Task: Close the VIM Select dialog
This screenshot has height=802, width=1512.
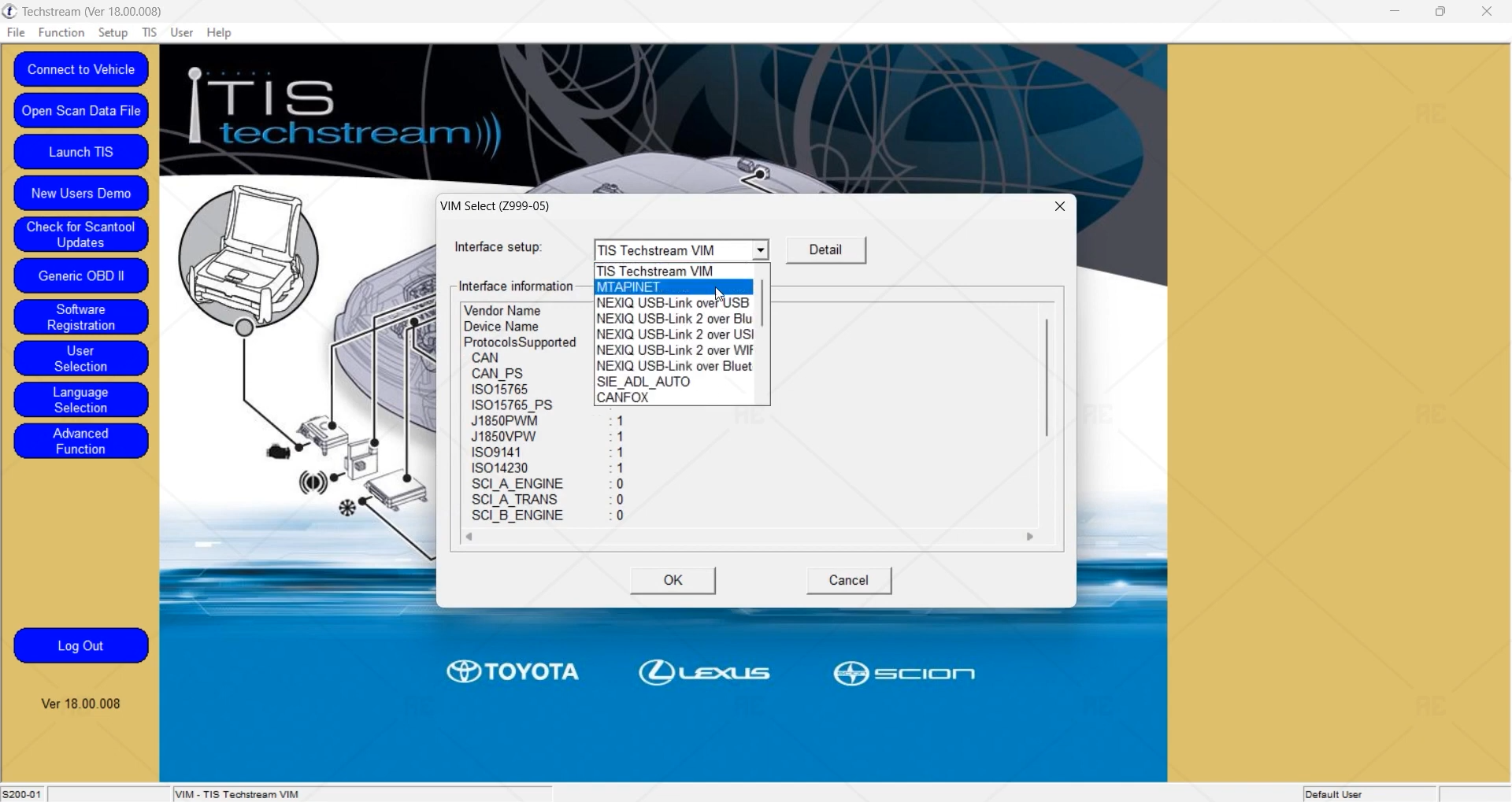Action: pos(1059,206)
